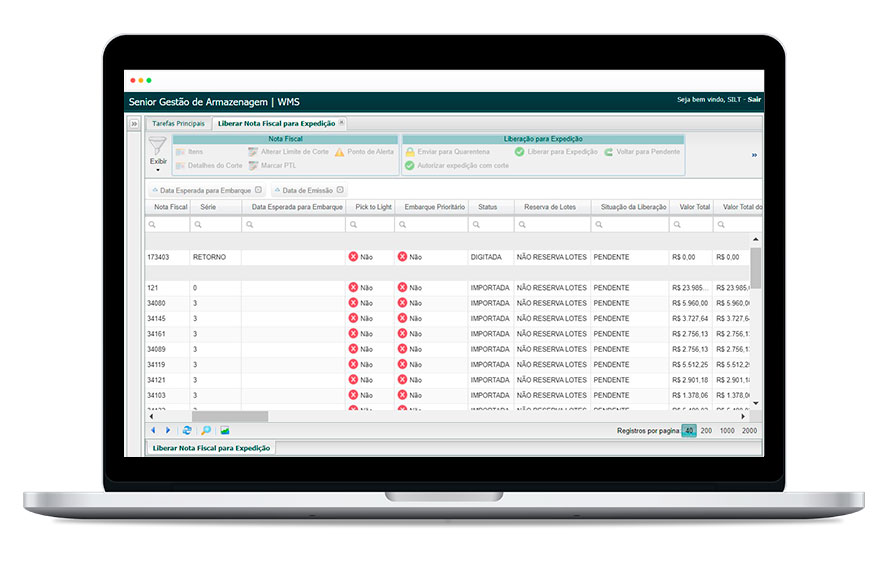Close the Liberar Nota Fiscal tab

click(342, 123)
